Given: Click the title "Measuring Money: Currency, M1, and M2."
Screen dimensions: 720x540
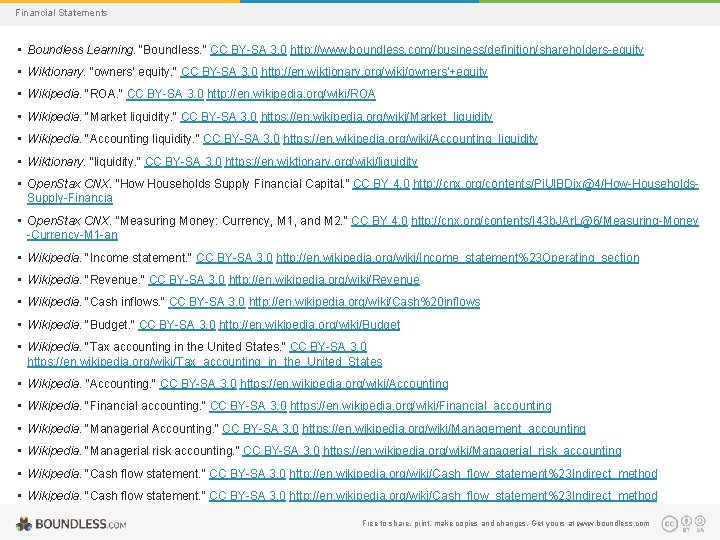Looking at the screenshot, I should point(231,221).
